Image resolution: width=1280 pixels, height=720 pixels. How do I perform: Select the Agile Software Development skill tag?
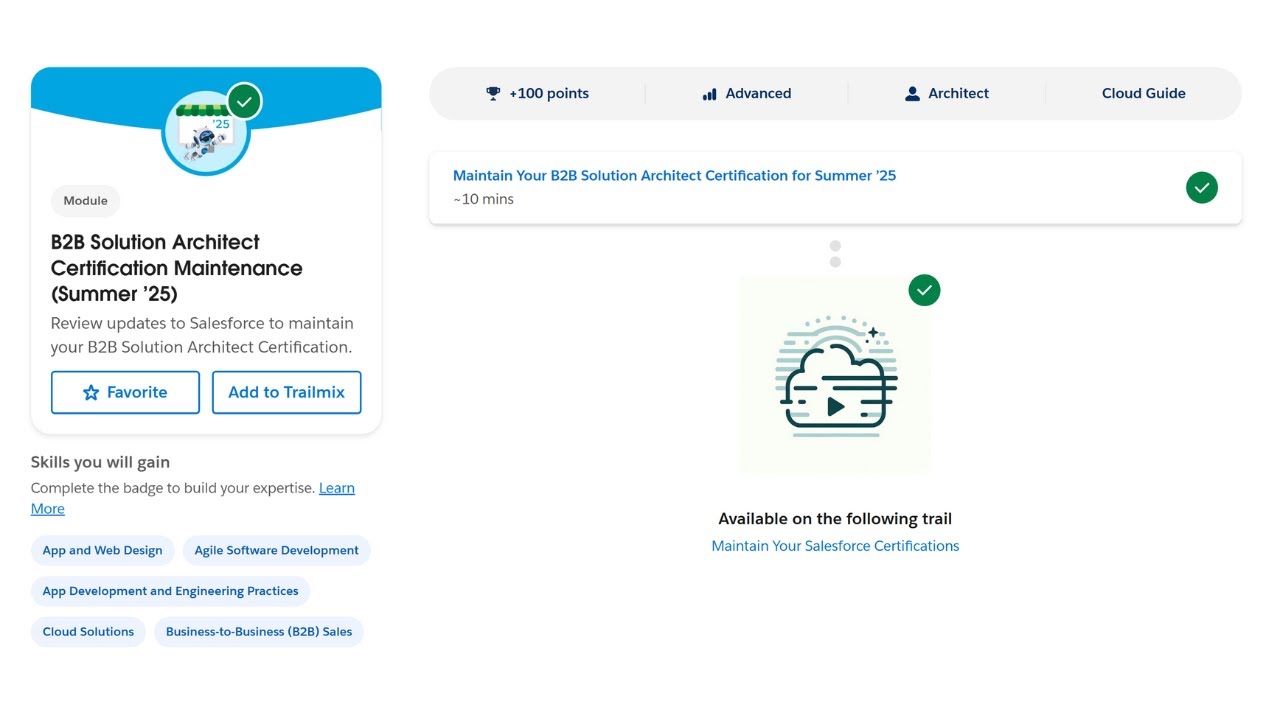click(276, 550)
